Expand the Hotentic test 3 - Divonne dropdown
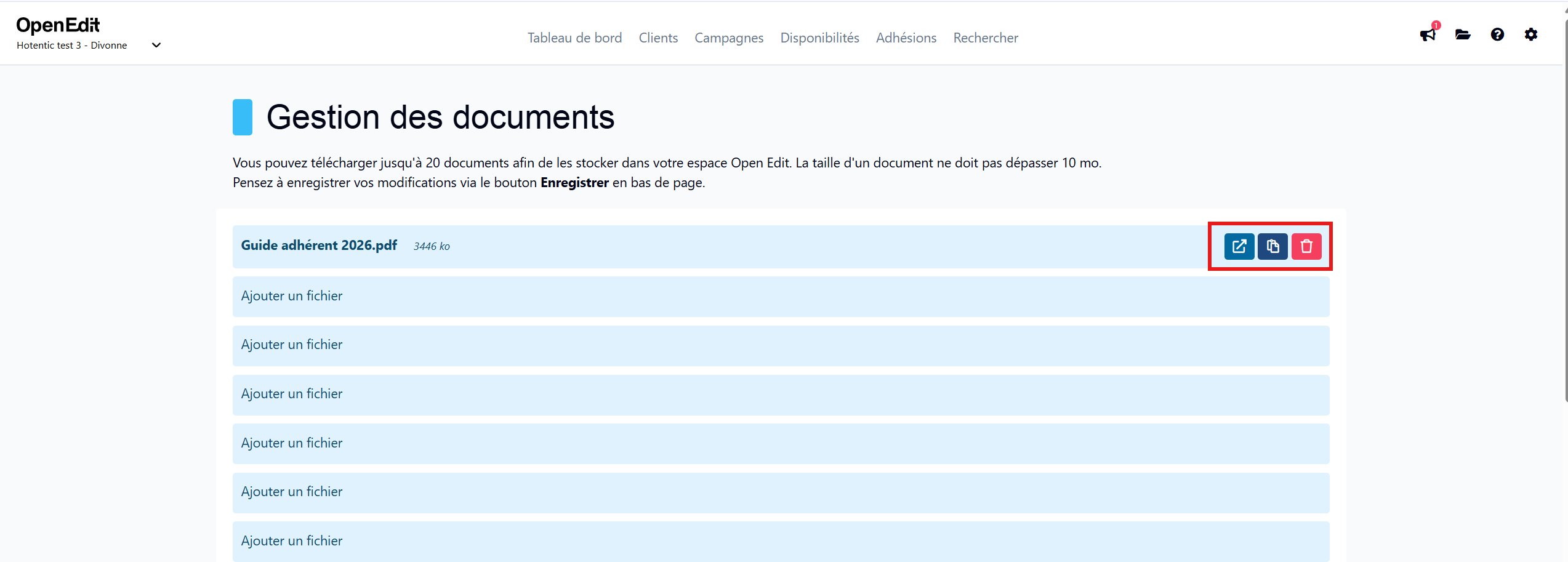This screenshot has width=1568, height=562. [x=156, y=45]
